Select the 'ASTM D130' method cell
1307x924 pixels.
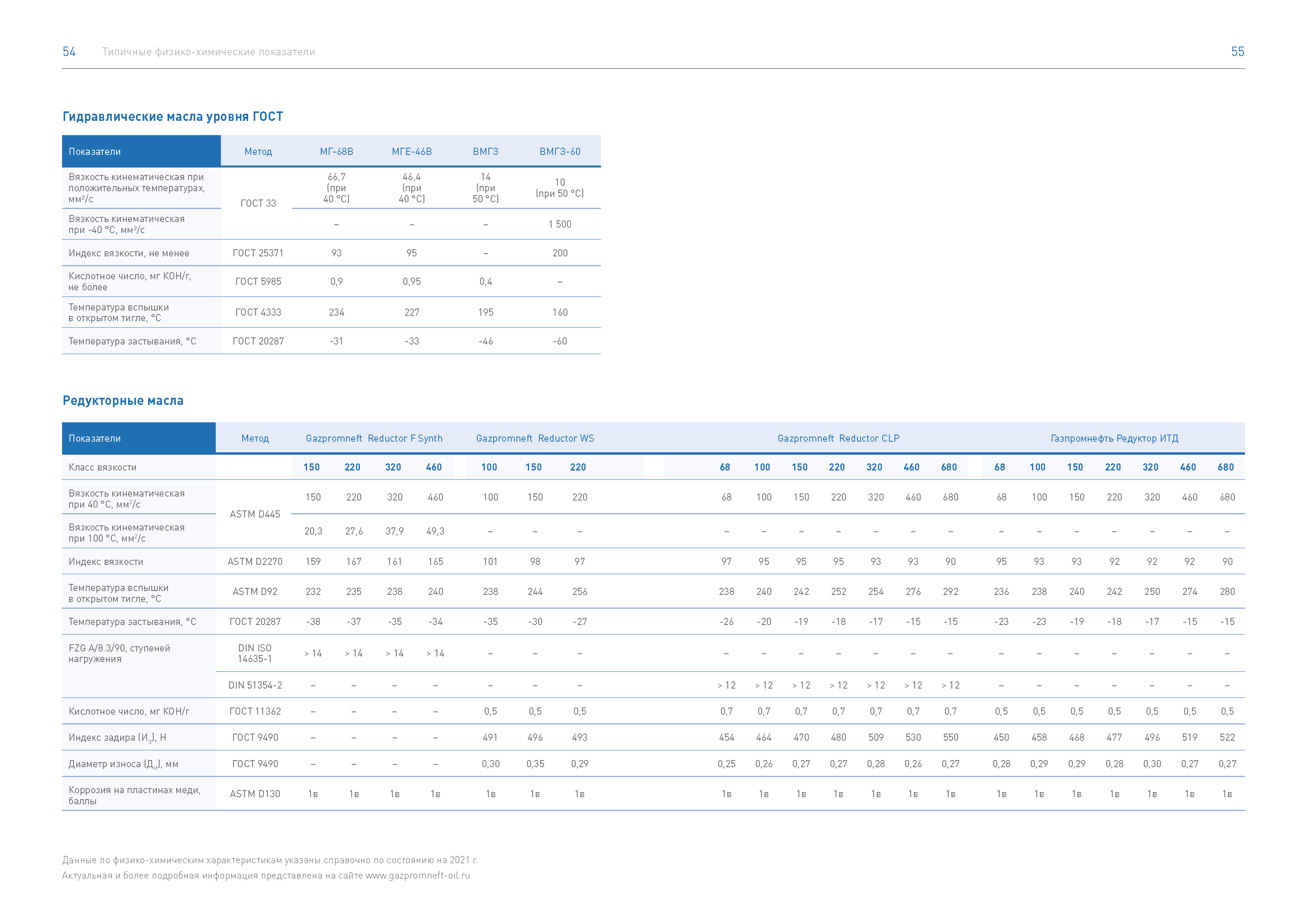(x=255, y=794)
